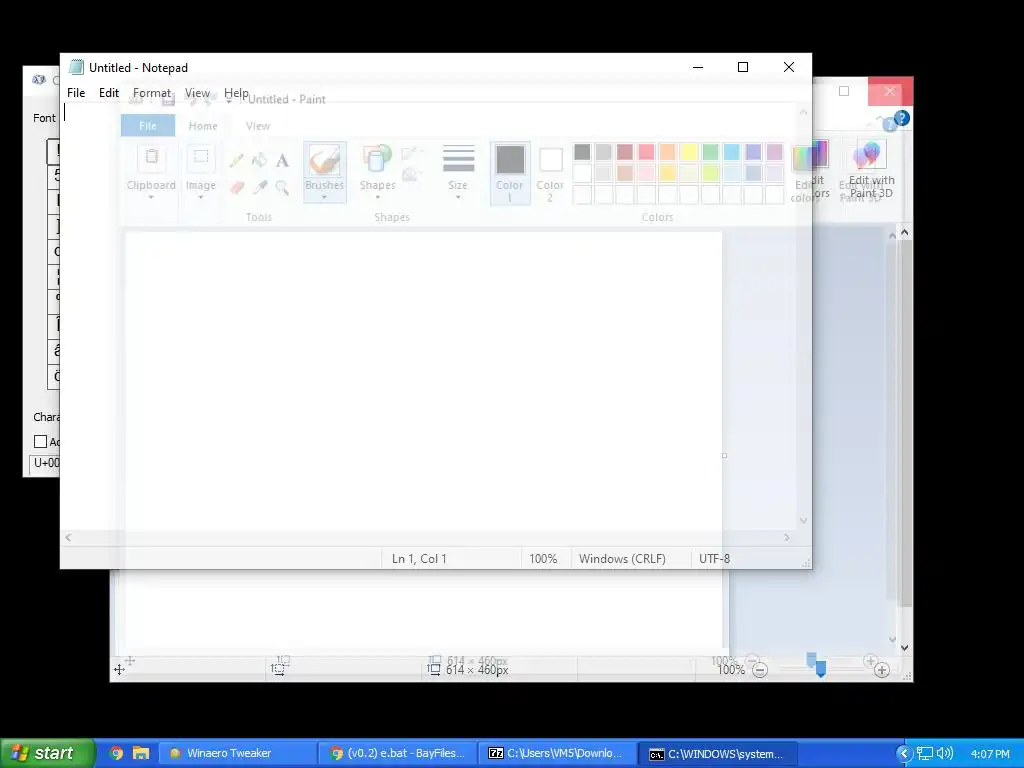Image resolution: width=1024 pixels, height=768 pixels.
Task: Open Paint Help with the blue question mark icon
Action: (902, 118)
